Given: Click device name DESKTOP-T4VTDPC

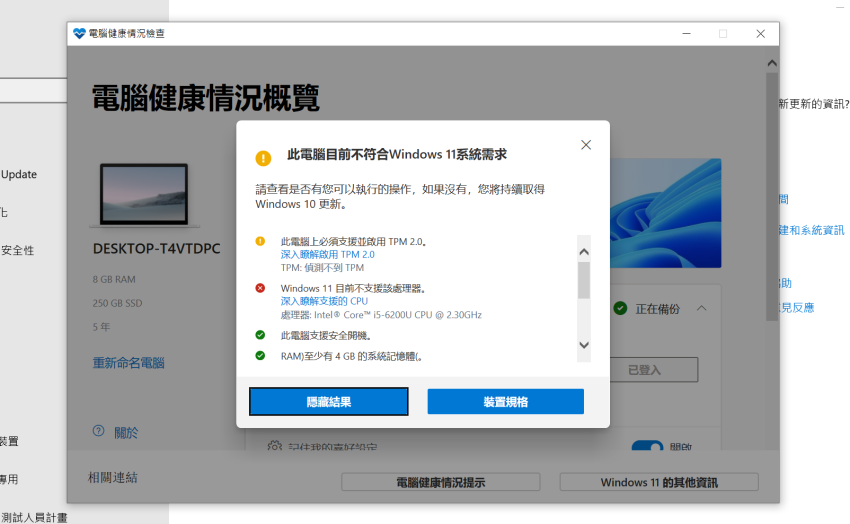Looking at the screenshot, I should (x=157, y=249).
